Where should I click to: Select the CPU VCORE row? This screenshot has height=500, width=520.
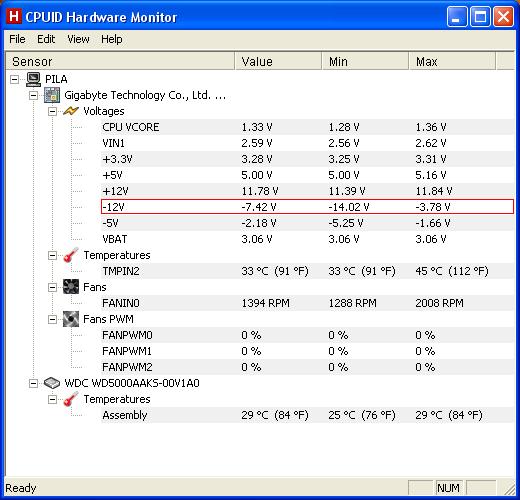(307, 127)
